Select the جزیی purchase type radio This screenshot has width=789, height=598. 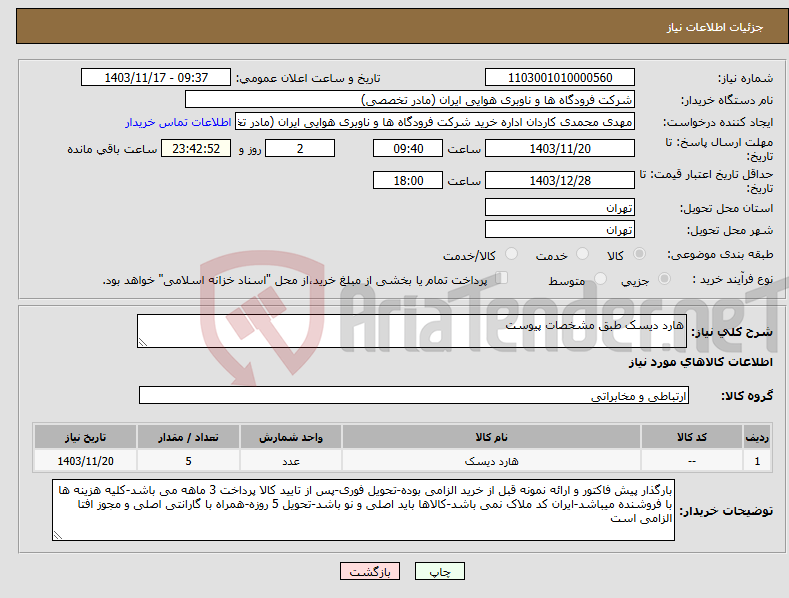coord(664,278)
